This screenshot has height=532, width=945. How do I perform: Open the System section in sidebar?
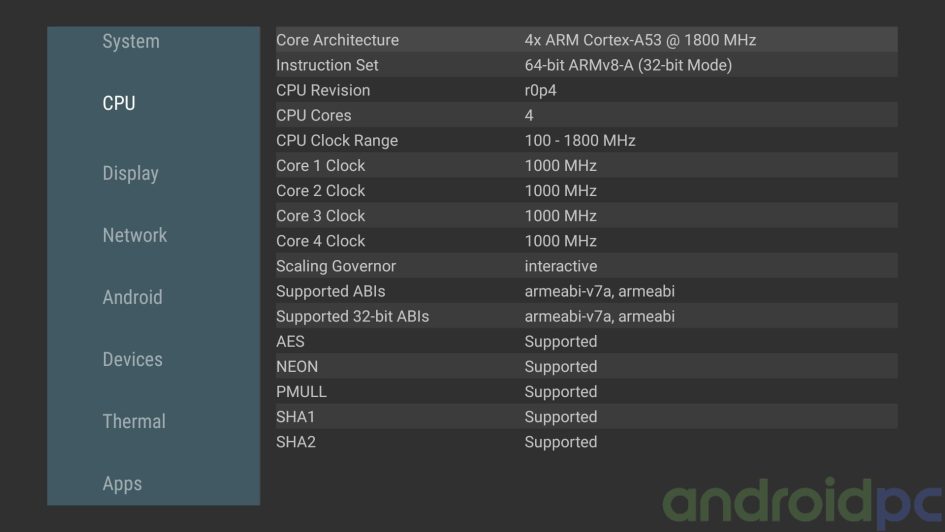tap(131, 41)
